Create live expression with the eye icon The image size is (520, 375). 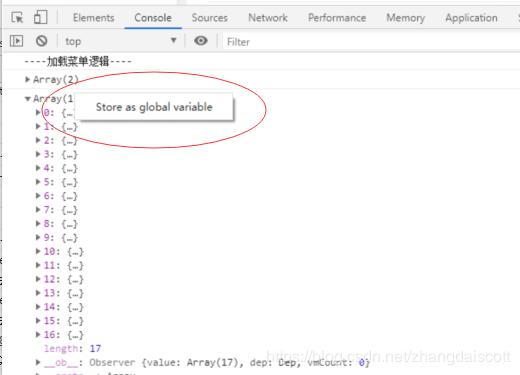pos(201,41)
